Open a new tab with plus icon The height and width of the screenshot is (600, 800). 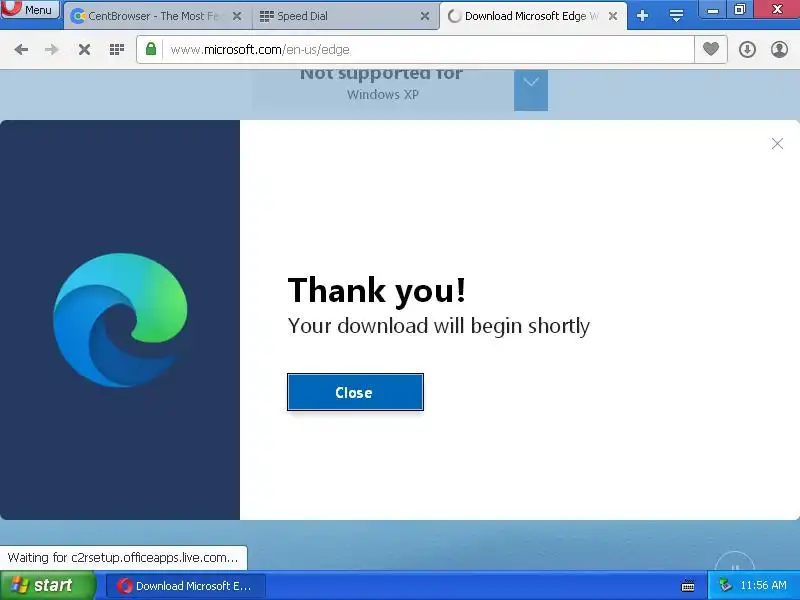point(642,16)
